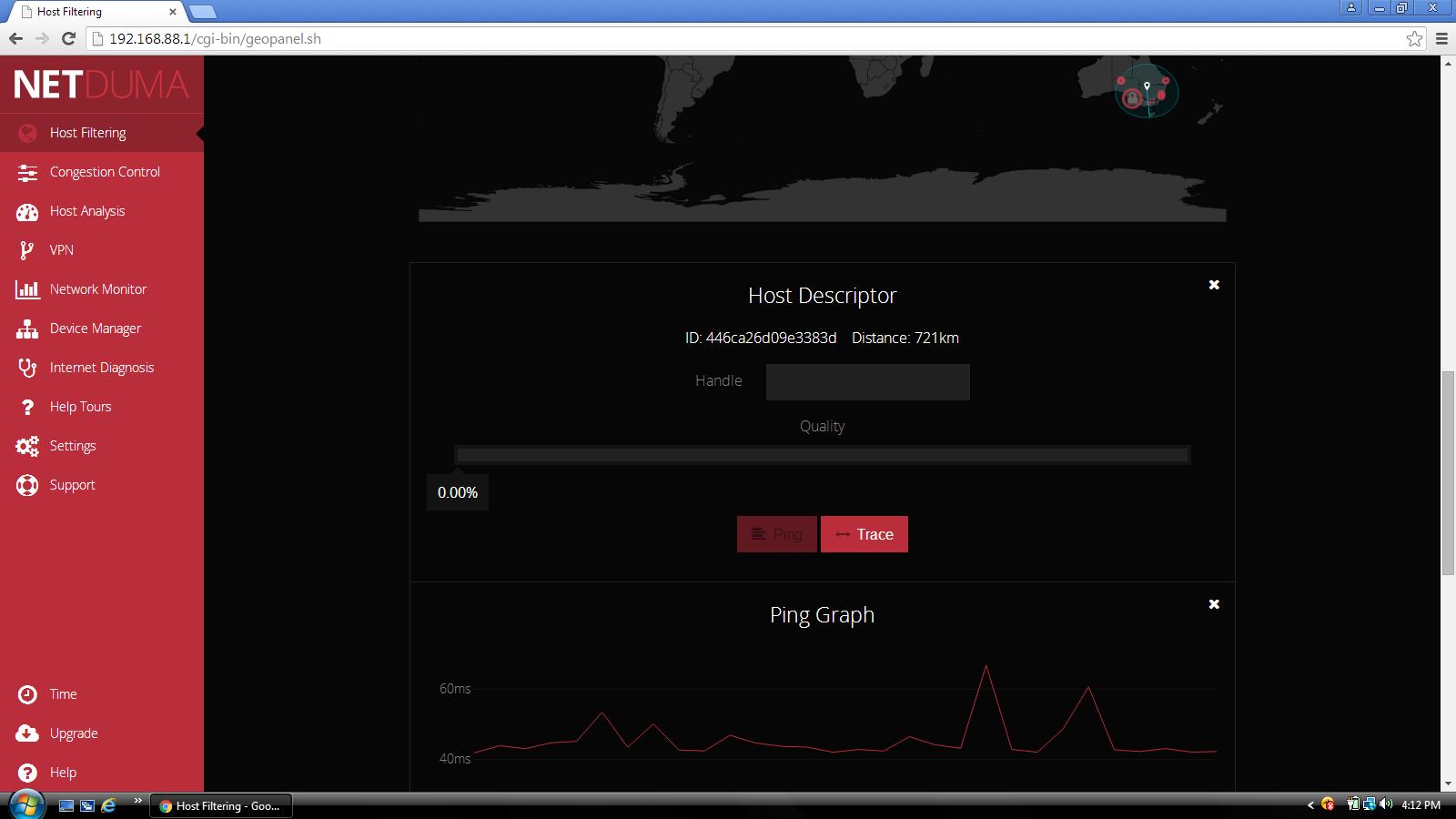Launch Internet Explorer from quick launch
1456x819 pixels.
108,805
